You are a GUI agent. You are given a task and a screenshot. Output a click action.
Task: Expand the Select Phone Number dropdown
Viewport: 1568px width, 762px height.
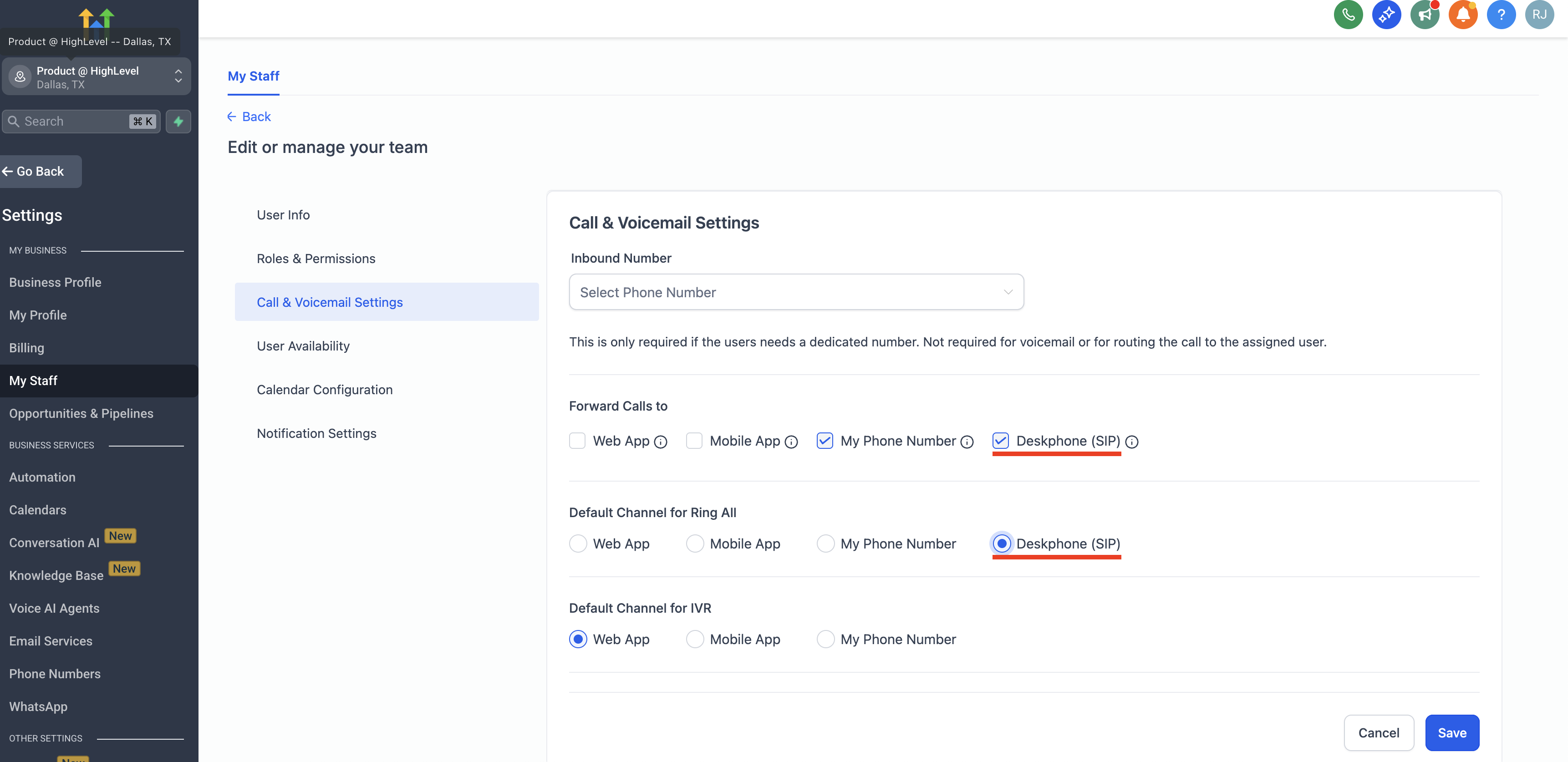pos(795,292)
